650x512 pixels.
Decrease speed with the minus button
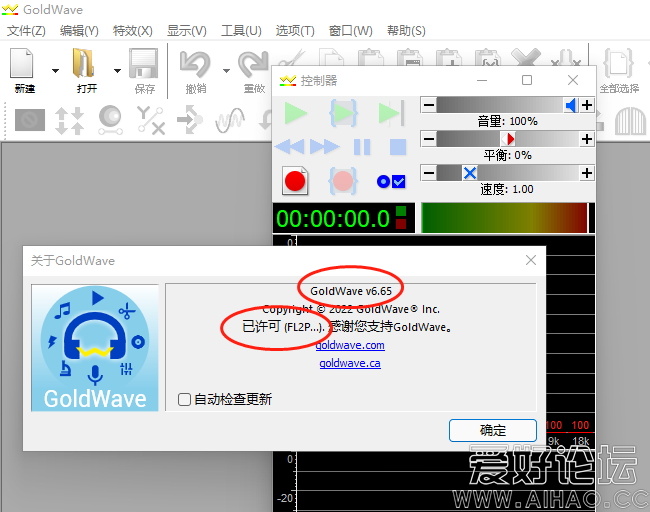(429, 173)
